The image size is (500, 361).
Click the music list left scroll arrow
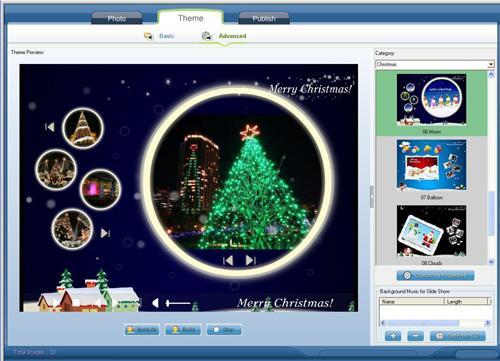[x=383, y=323]
